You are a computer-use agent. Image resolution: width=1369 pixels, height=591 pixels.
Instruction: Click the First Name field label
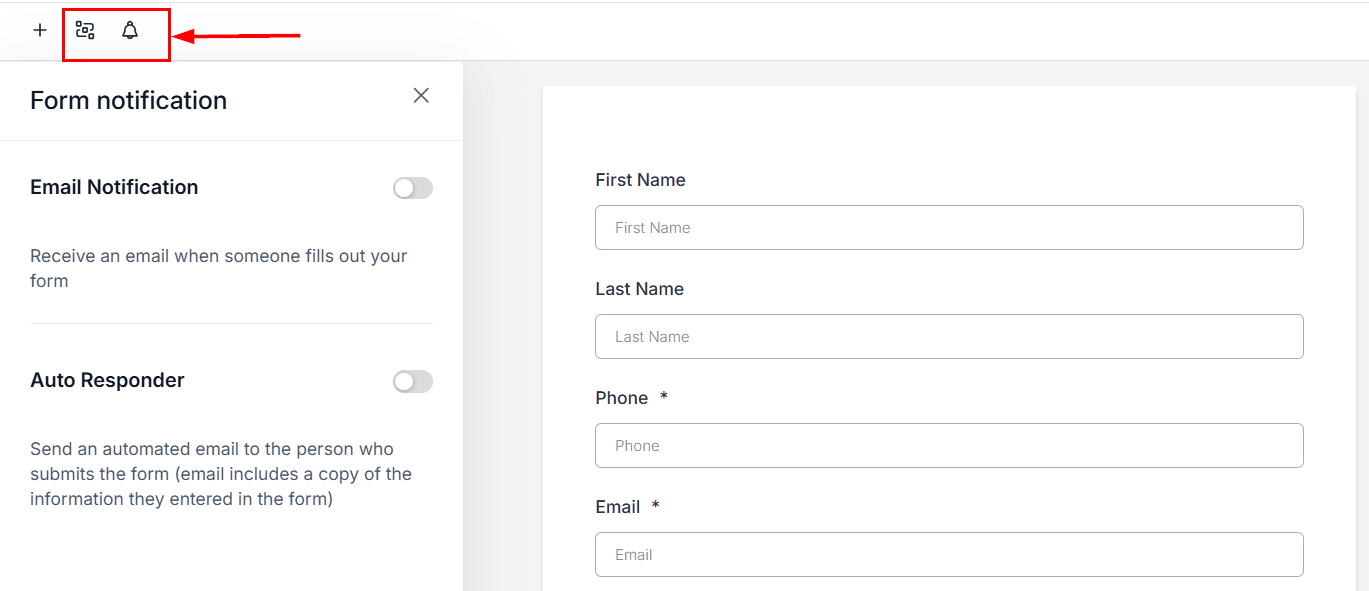tap(640, 180)
